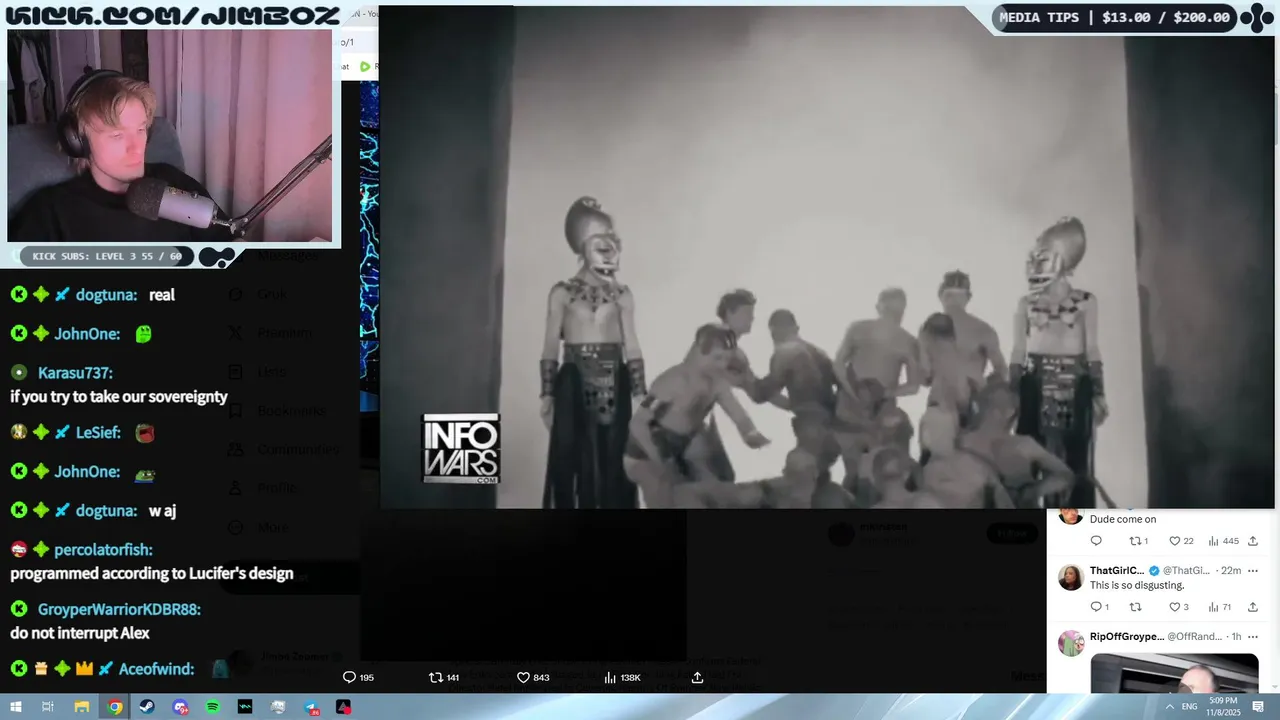Open Discord from the taskbar
Image resolution: width=1280 pixels, height=720 pixels.
pos(180,707)
